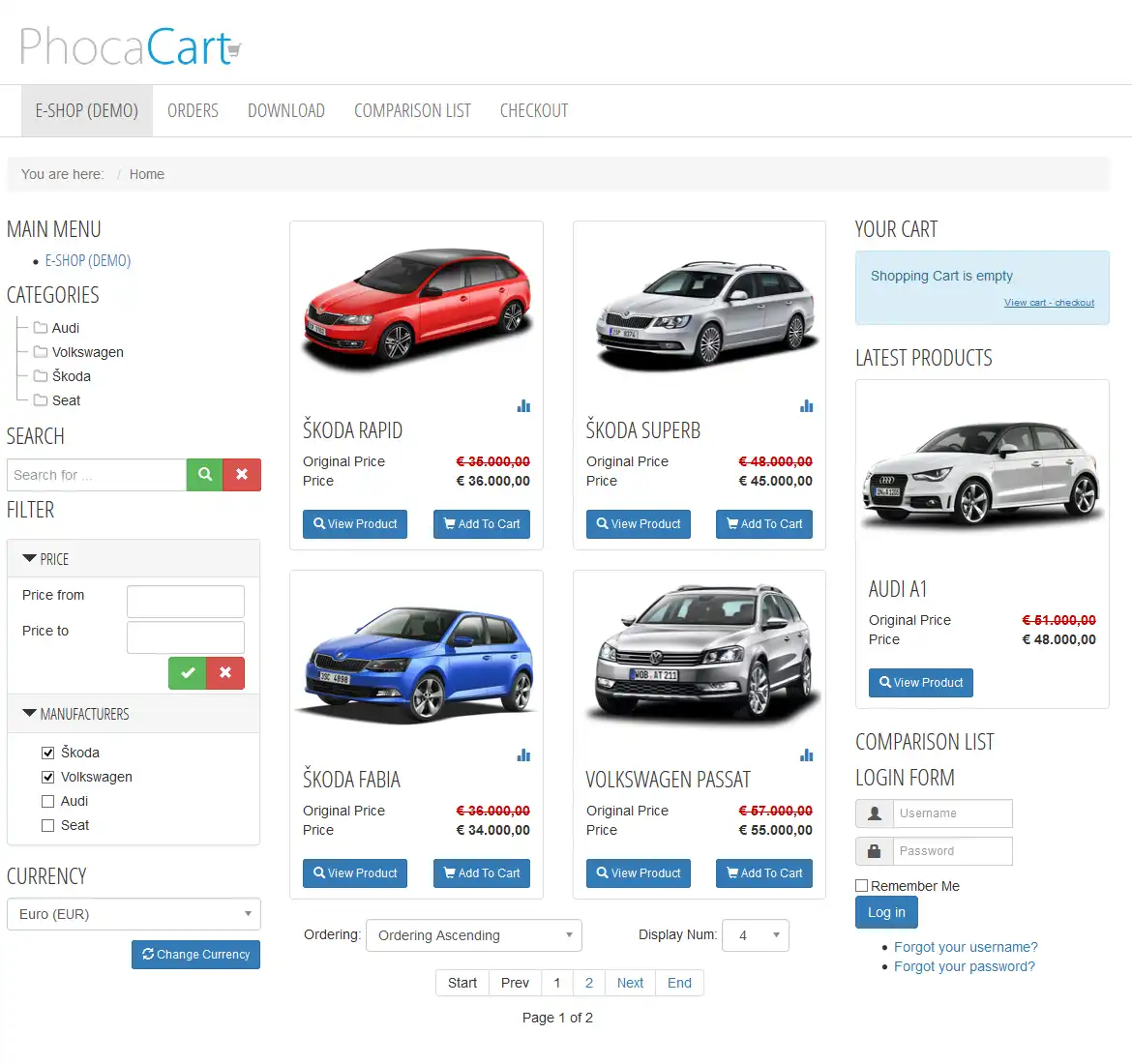Uncheck the Volkswagen manufacturer checkbox
This screenshot has height=1064, width=1132.
point(47,777)
